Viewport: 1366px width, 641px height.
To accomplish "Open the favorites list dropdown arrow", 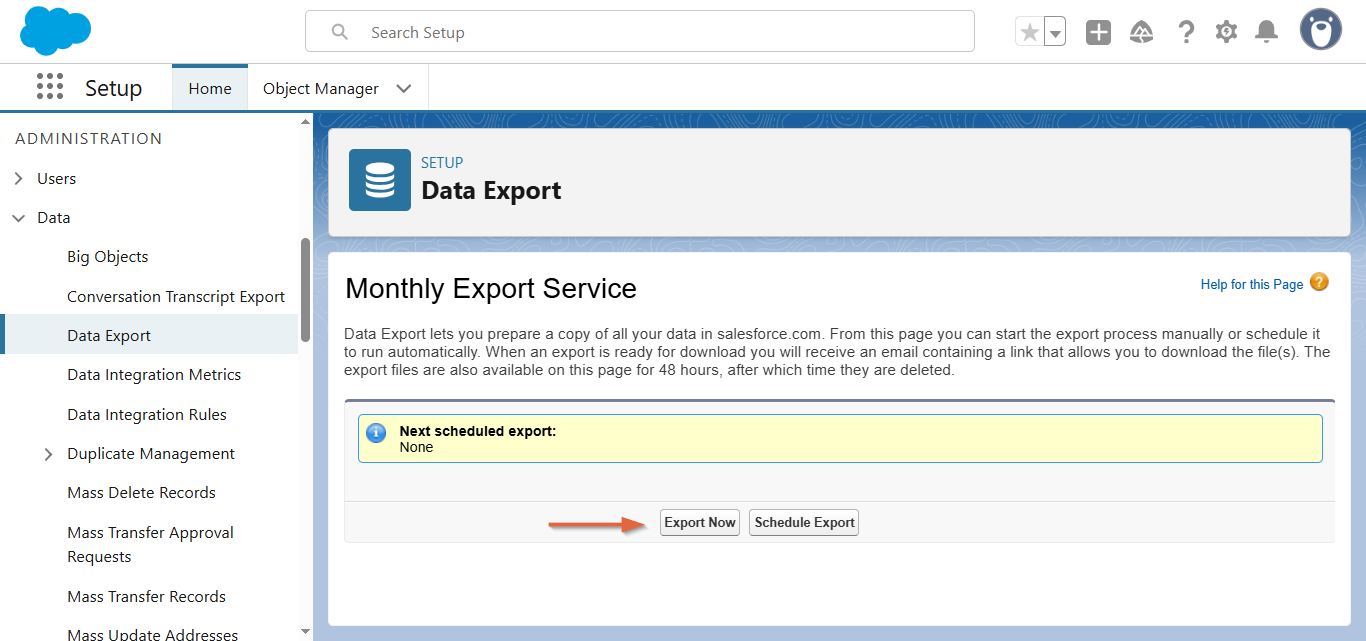I will [x=1054, y=33].
